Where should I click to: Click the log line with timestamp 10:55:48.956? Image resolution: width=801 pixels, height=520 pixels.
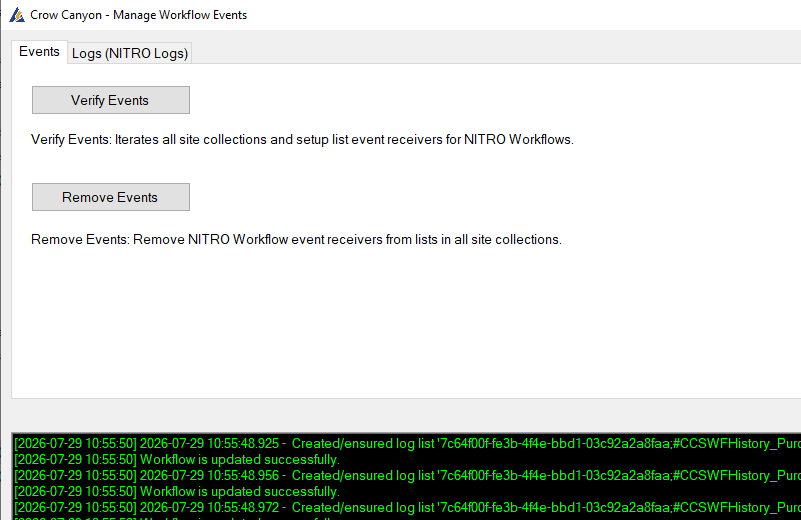407,476
